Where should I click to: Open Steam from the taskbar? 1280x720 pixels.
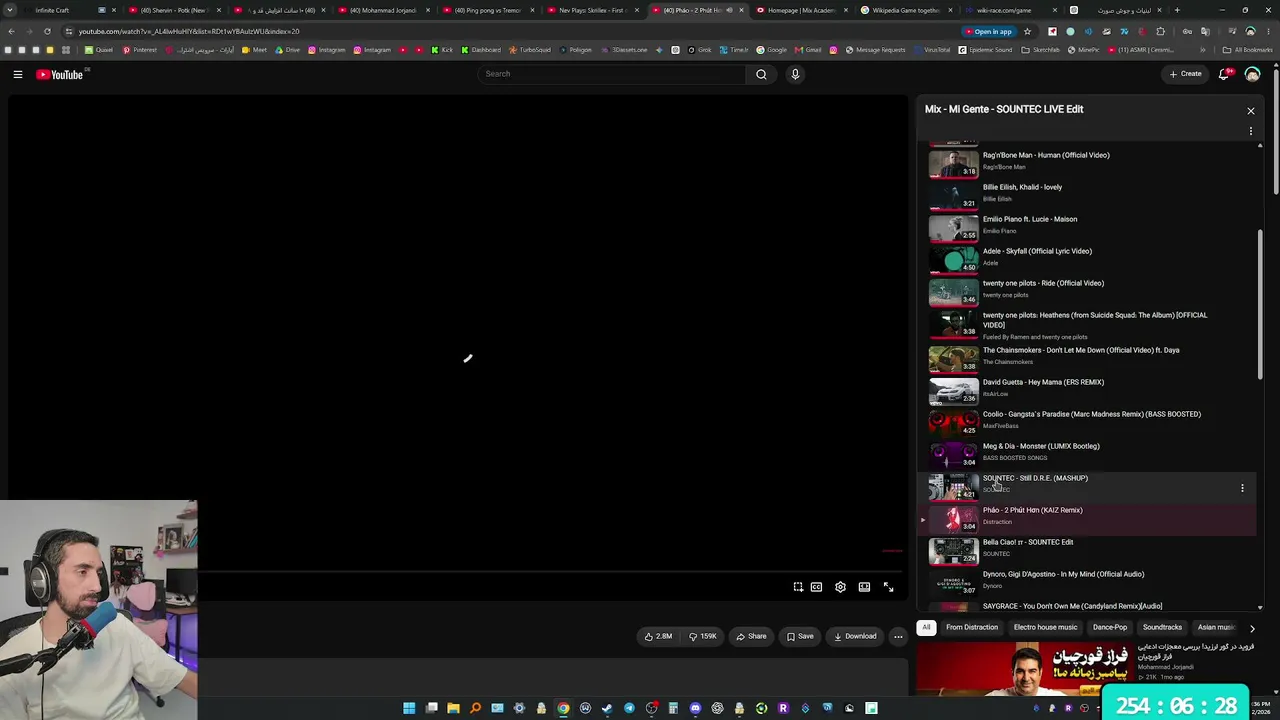pyautogui.click(x=607, y=708)
